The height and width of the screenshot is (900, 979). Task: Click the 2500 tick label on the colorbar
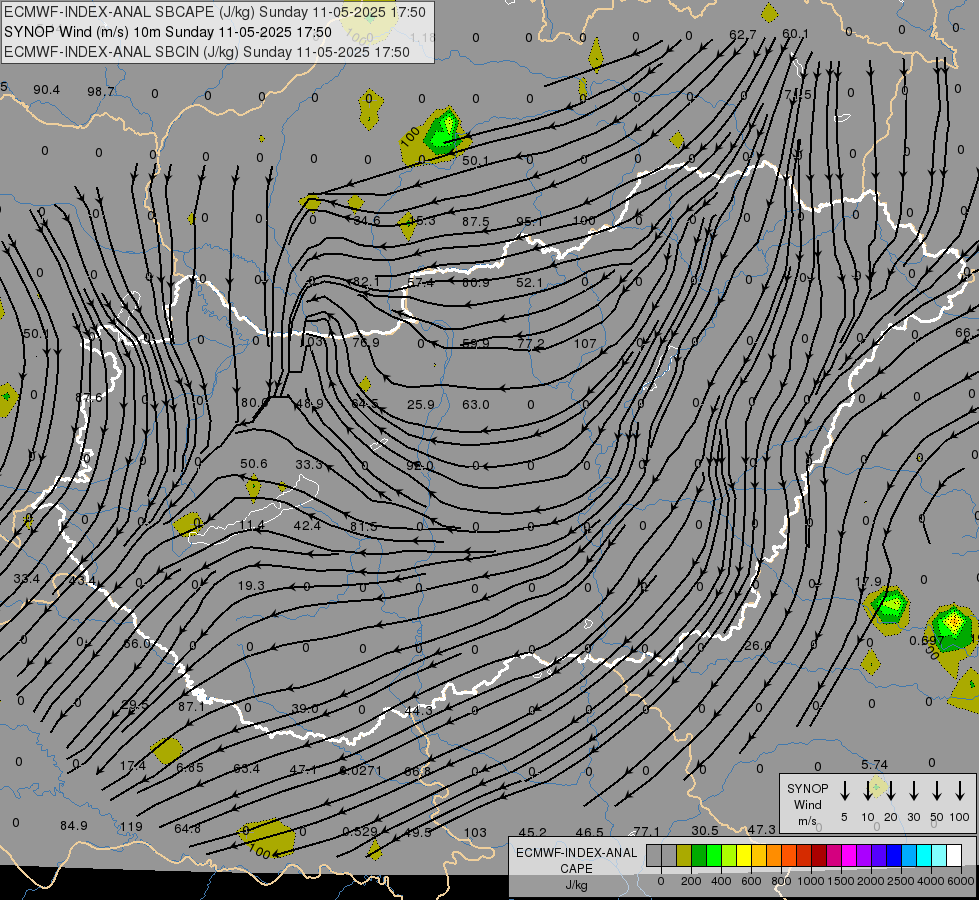tap(901, 881)
